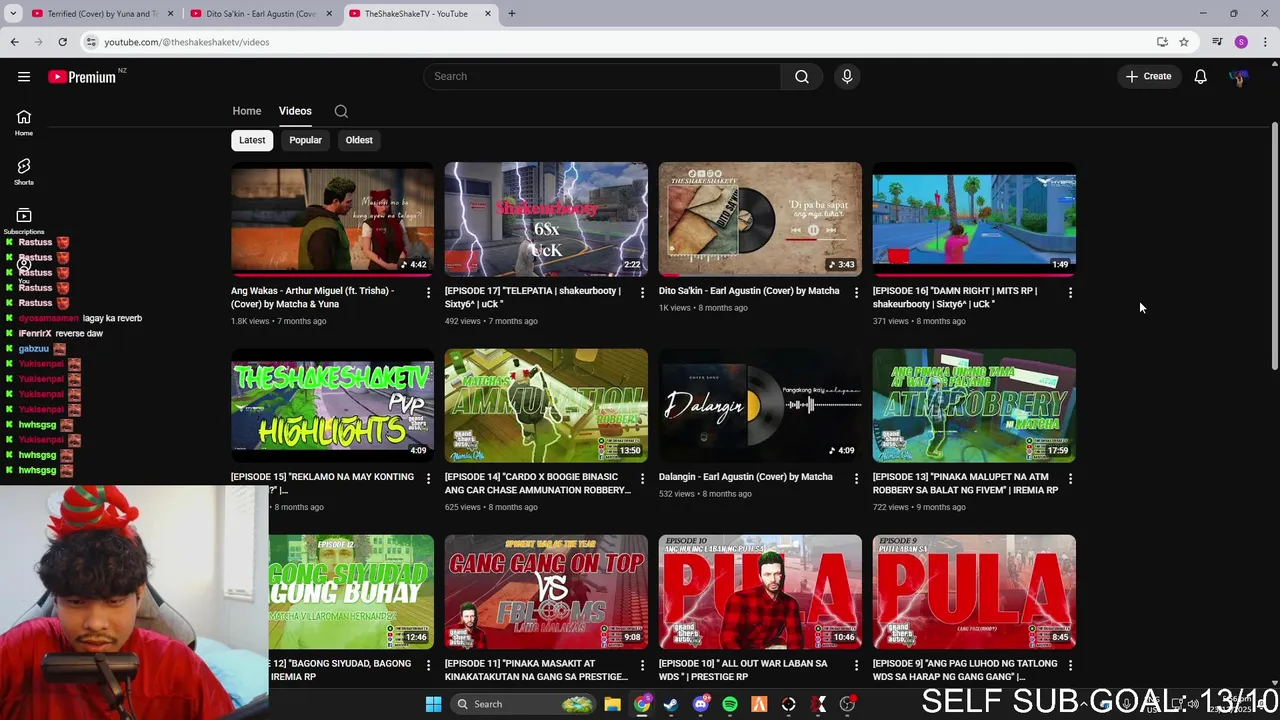Filter videos by Latest chip
This screenshot has height=720, width=1280.
252,140
